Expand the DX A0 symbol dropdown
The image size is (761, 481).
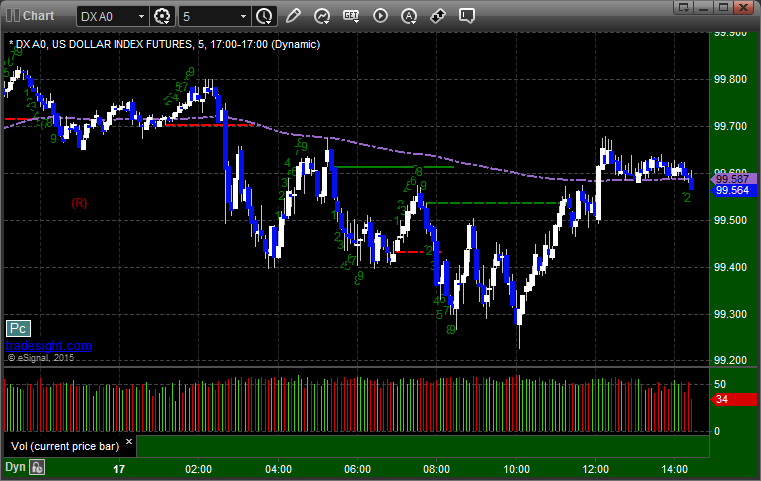(141, 17)
